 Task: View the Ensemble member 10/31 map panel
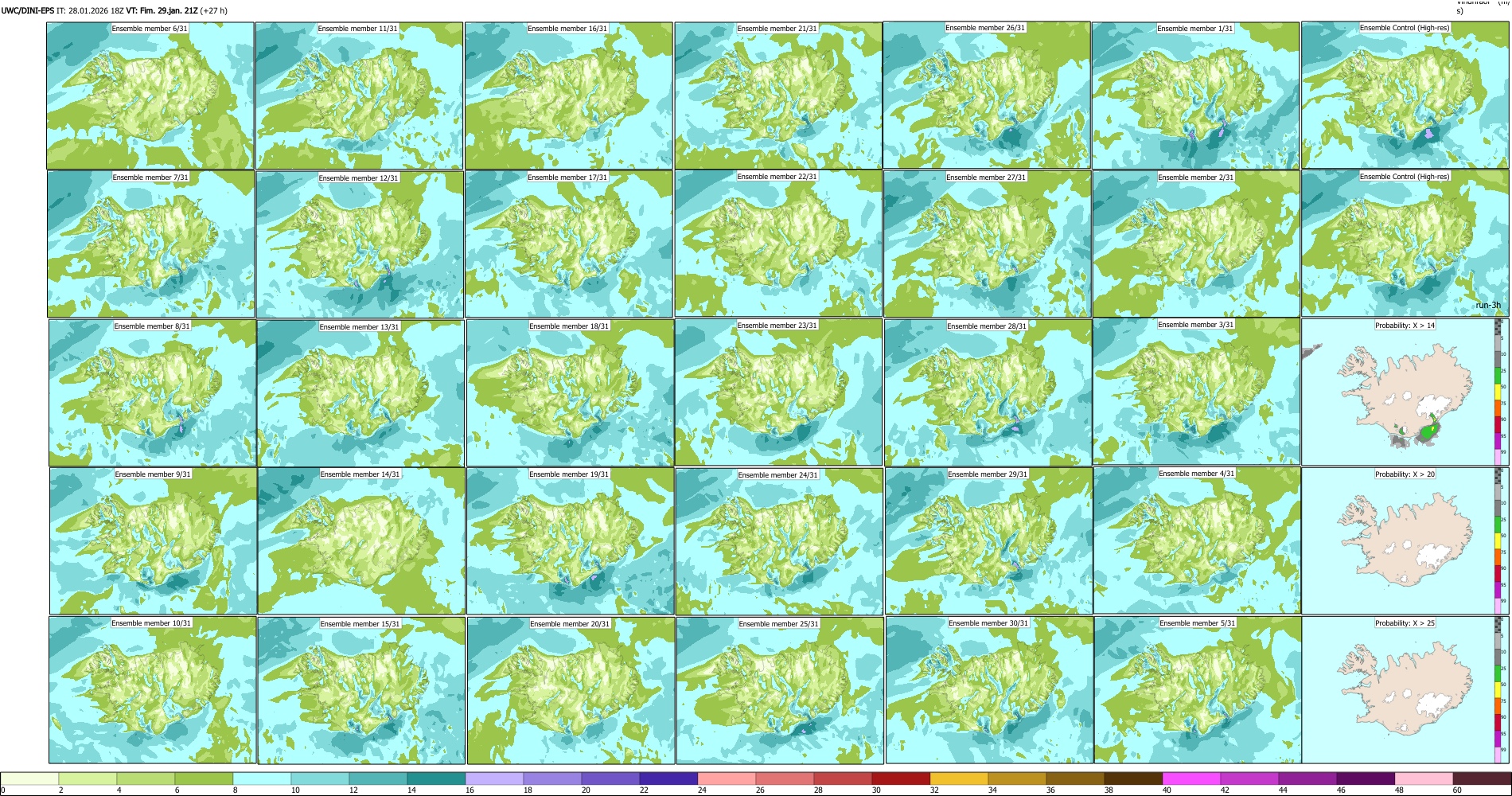[x=153, y=690]
